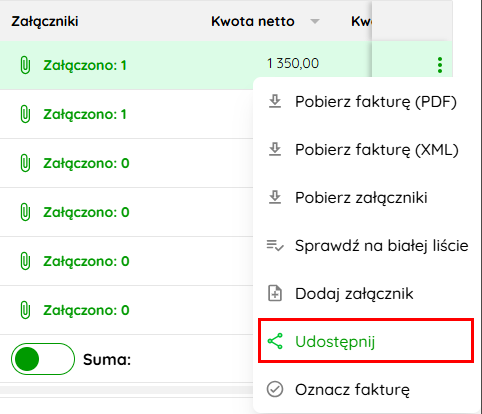Click the green share icon beside Udostępnij
482x414 pixels.
point(275,341)
